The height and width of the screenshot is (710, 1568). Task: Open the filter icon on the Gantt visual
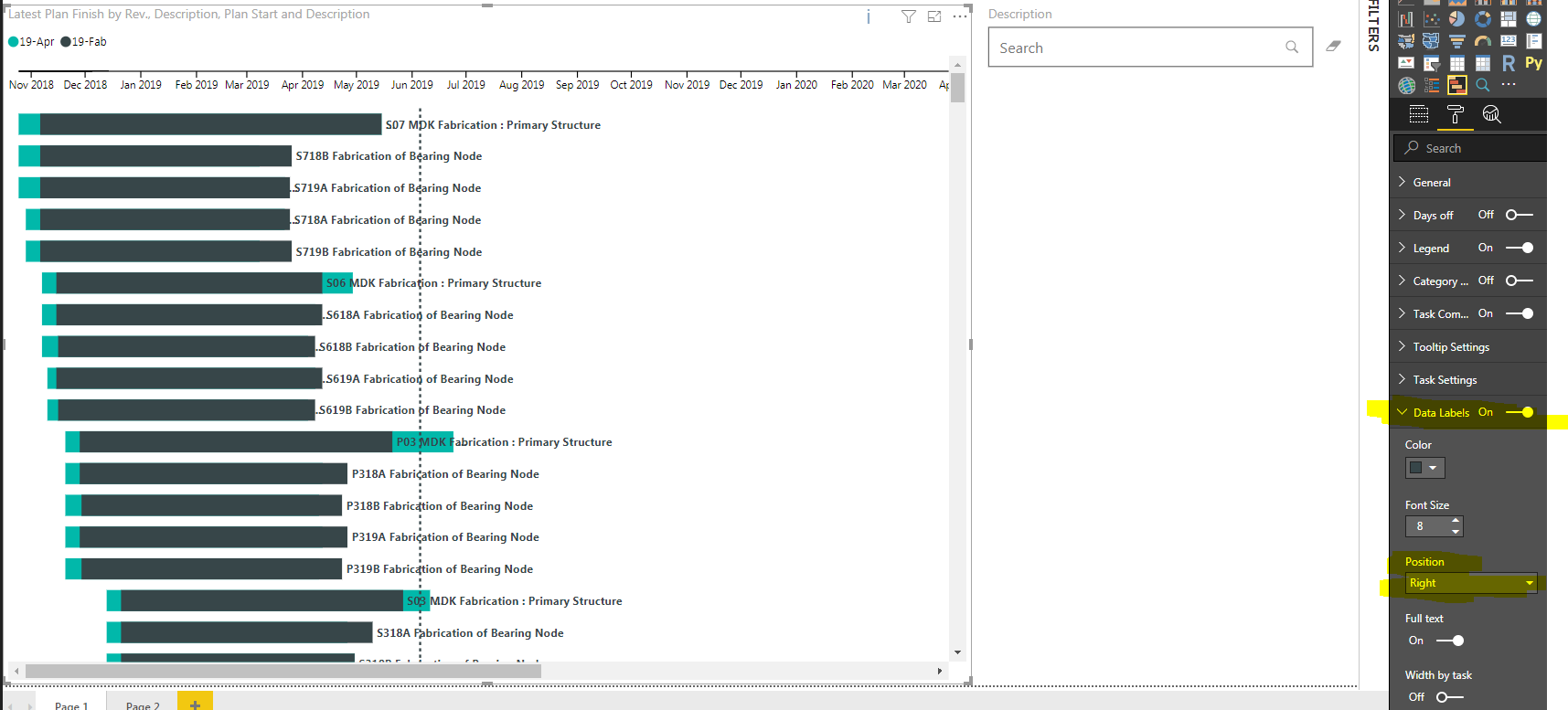[x=908, y=16]
